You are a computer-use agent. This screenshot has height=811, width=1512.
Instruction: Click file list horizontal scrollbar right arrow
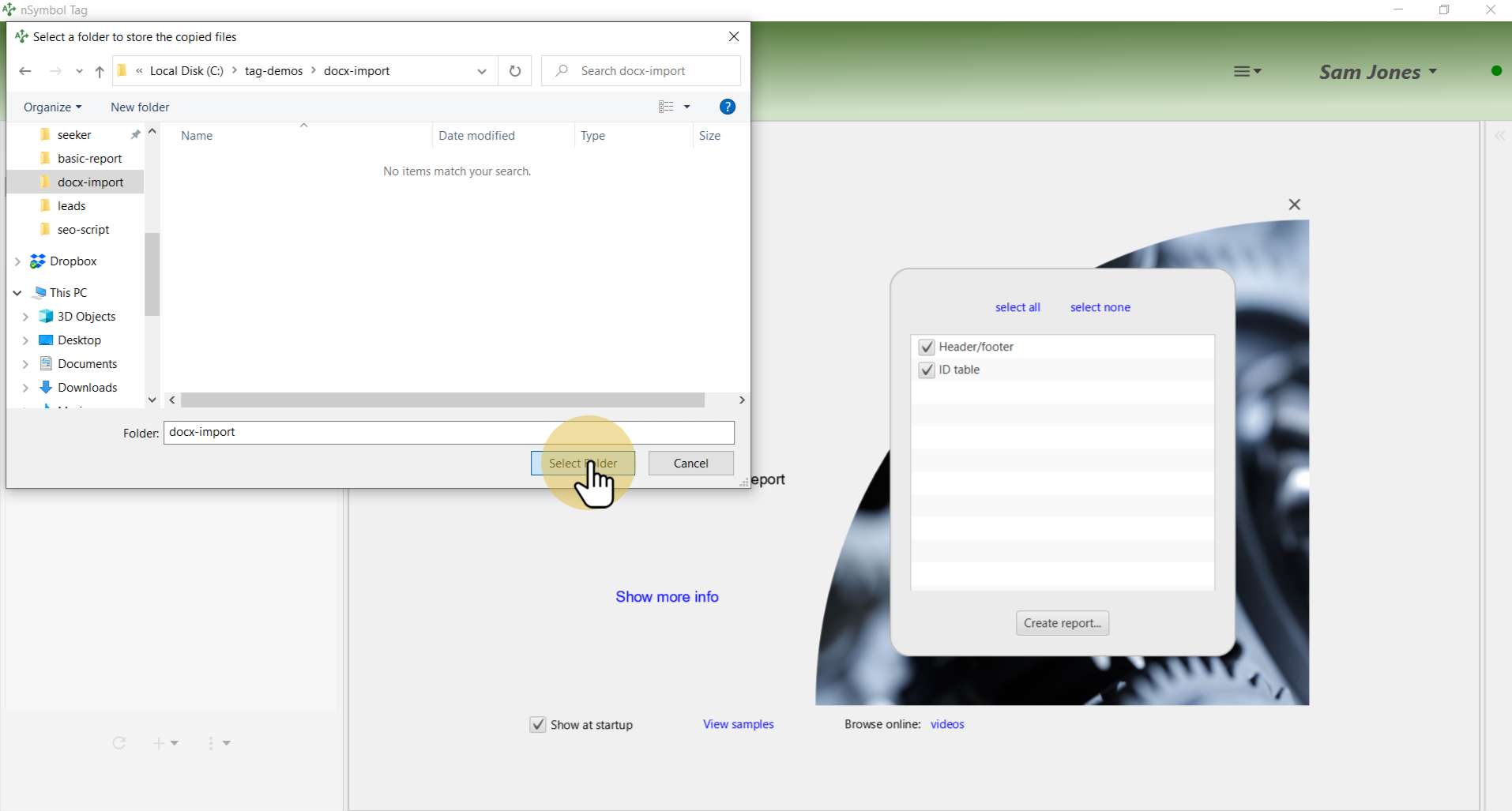pos(742,400)
